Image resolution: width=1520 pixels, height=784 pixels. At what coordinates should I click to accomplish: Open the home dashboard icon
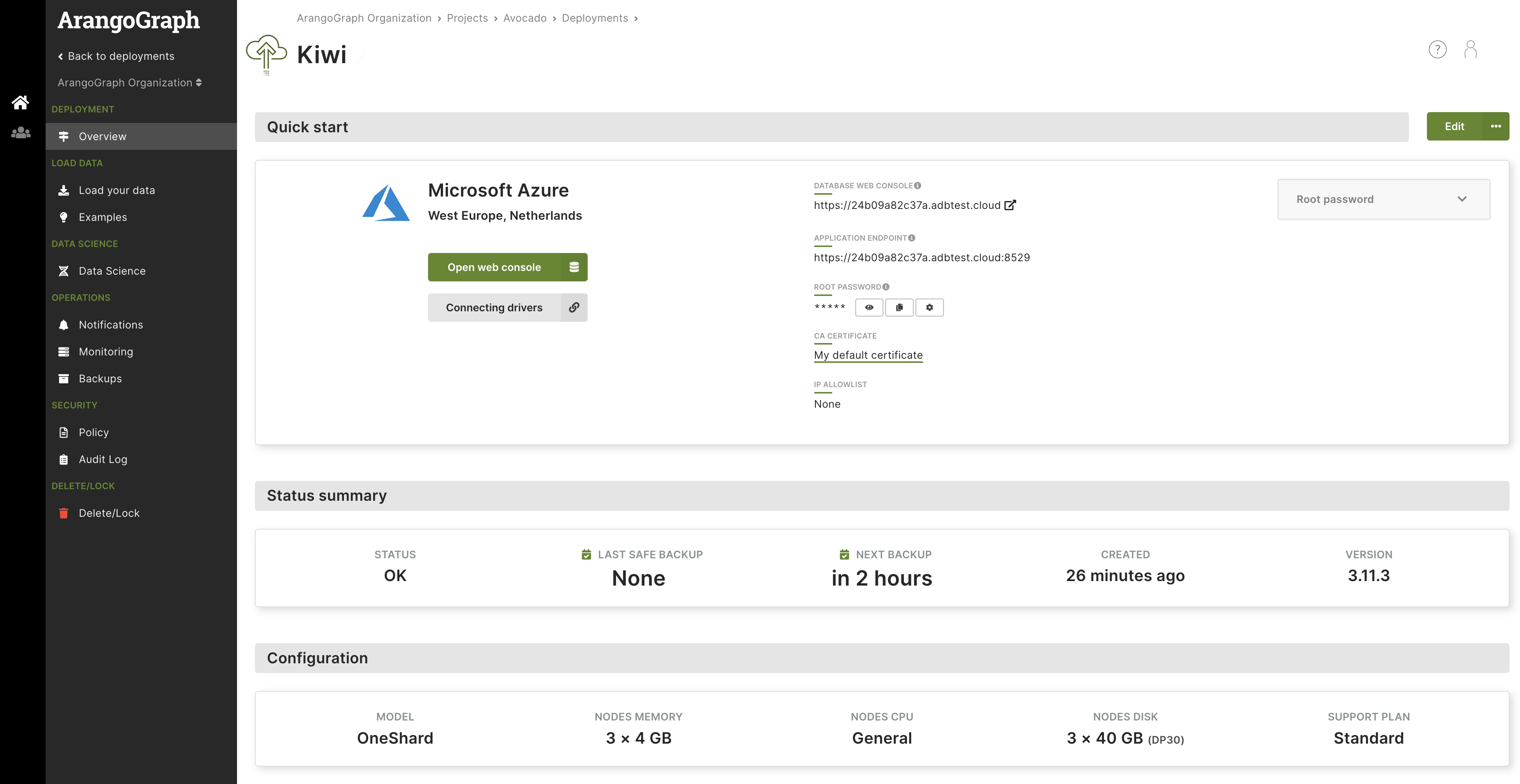click(21, 103)
